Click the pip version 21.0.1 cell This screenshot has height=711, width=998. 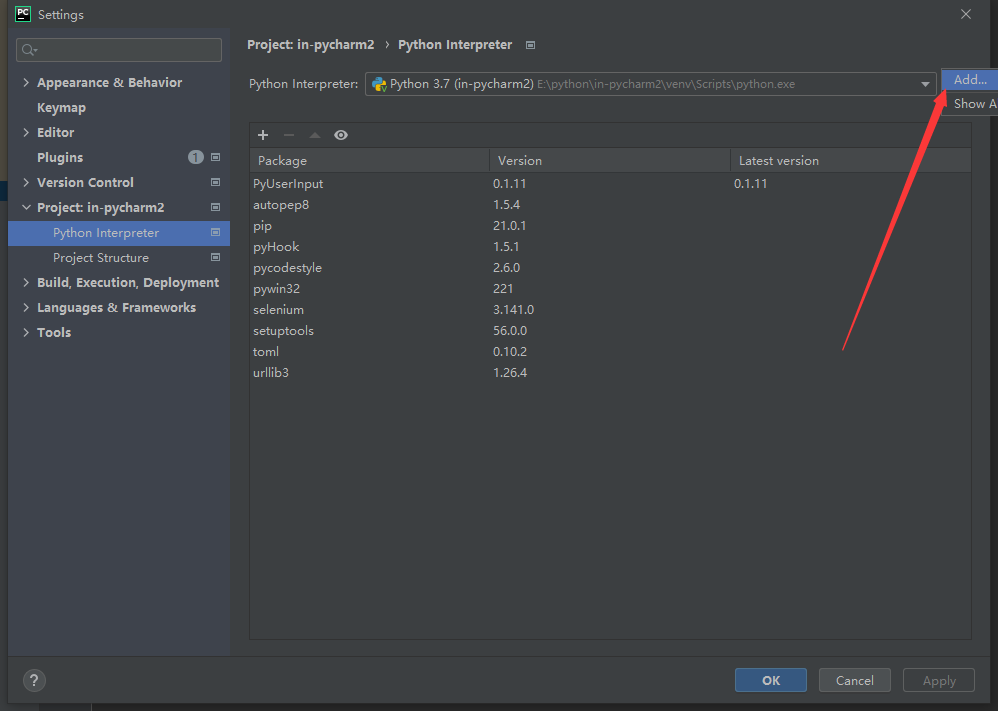[x=510, y=225]
